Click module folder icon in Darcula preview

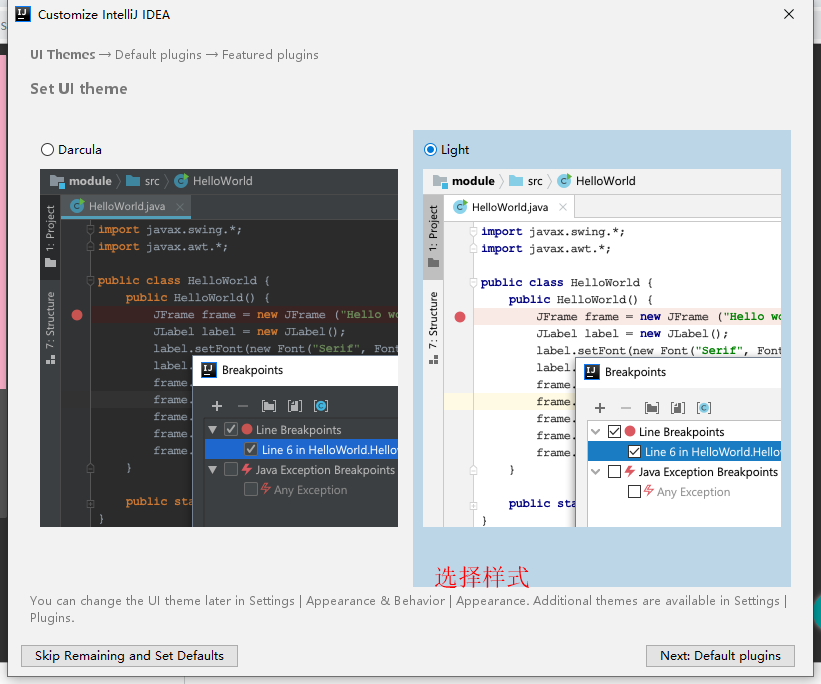[57, 181]
